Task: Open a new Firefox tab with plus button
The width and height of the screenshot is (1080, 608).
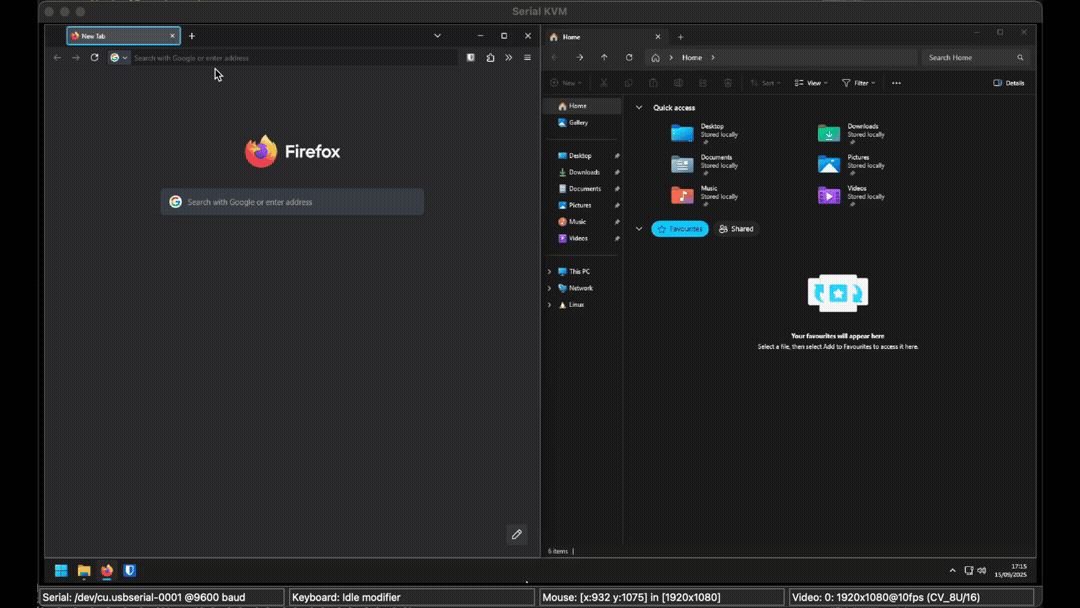Action: tap(192, 36)
